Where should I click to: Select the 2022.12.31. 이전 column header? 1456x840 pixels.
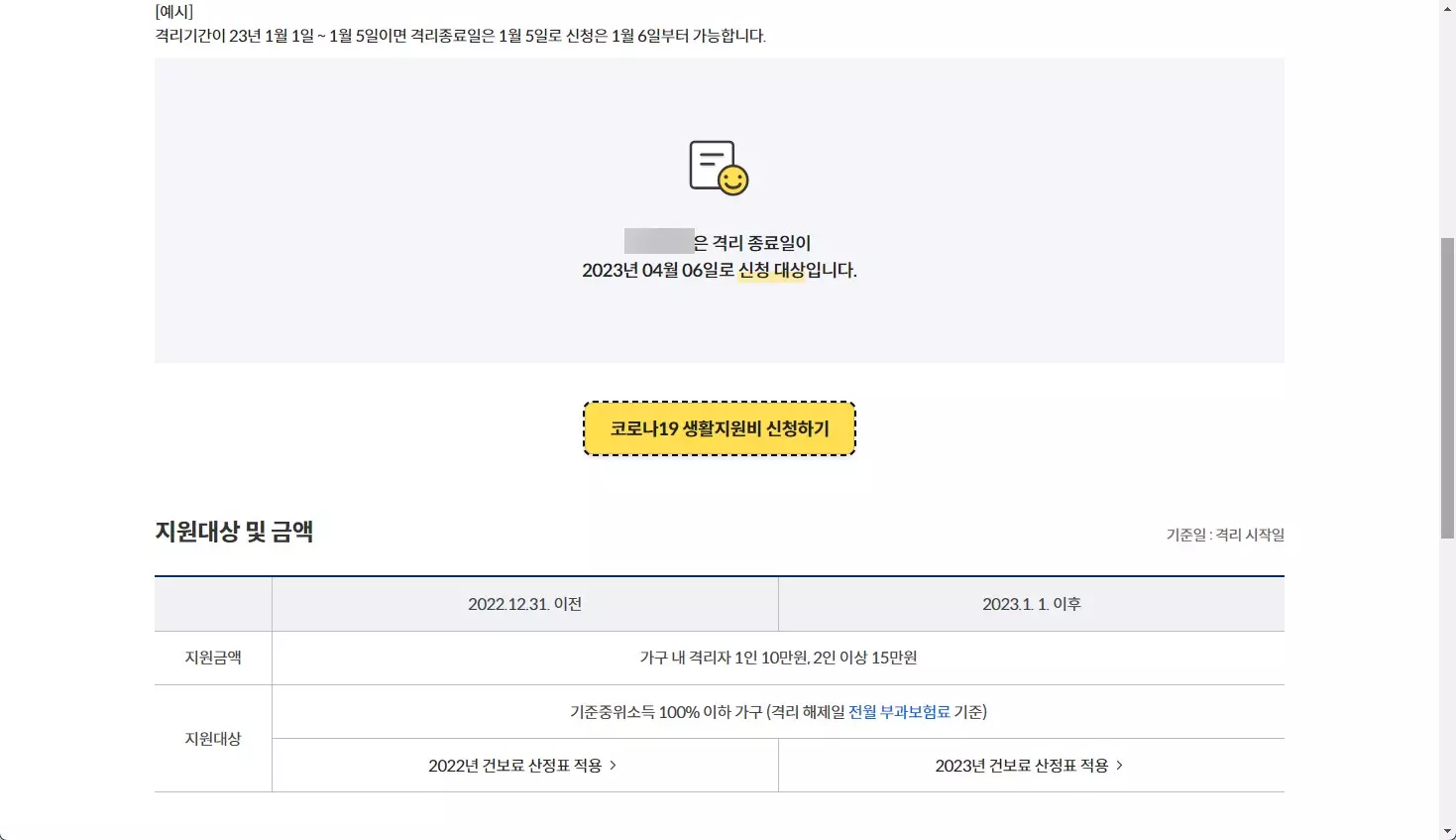coord(525,603)
